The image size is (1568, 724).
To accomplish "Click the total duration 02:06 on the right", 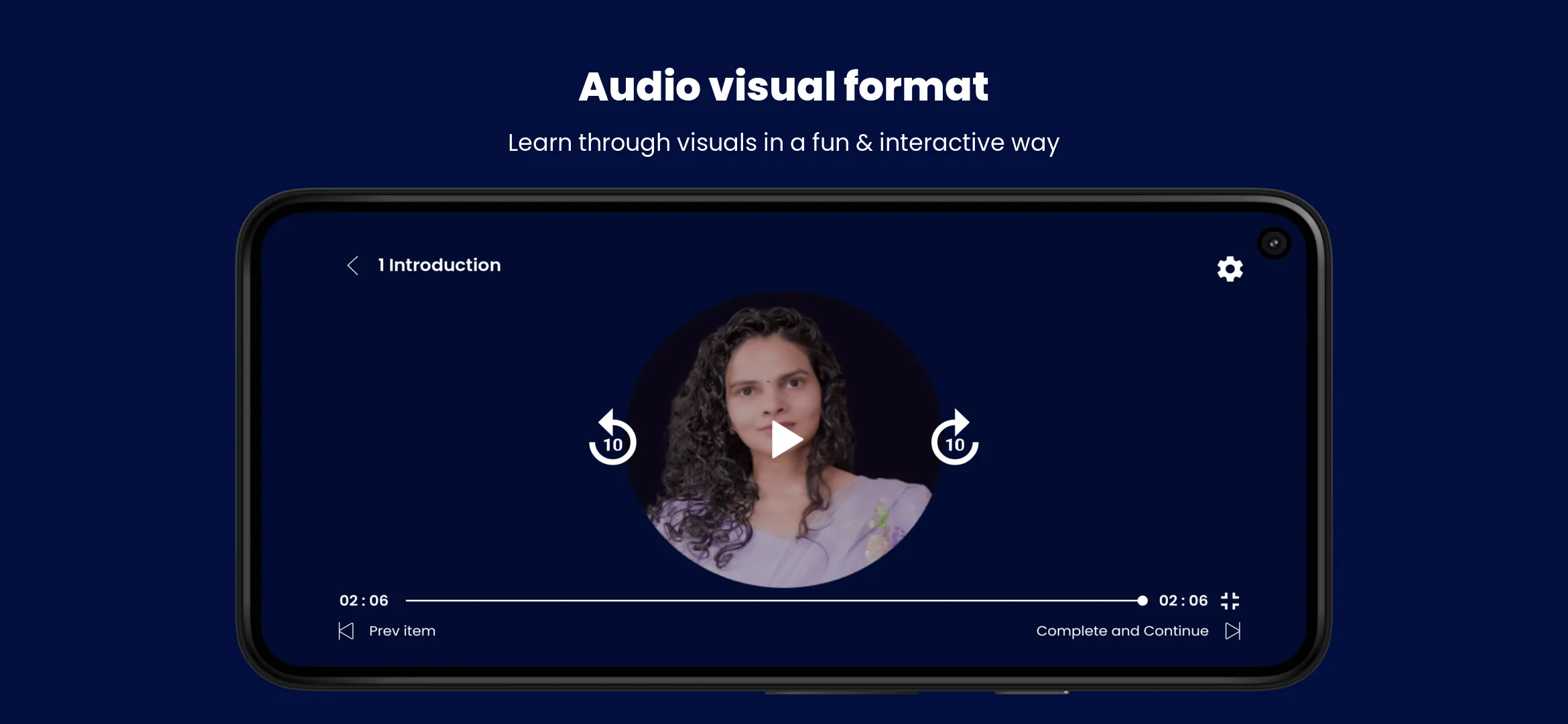I will (x=1183, y=601).
